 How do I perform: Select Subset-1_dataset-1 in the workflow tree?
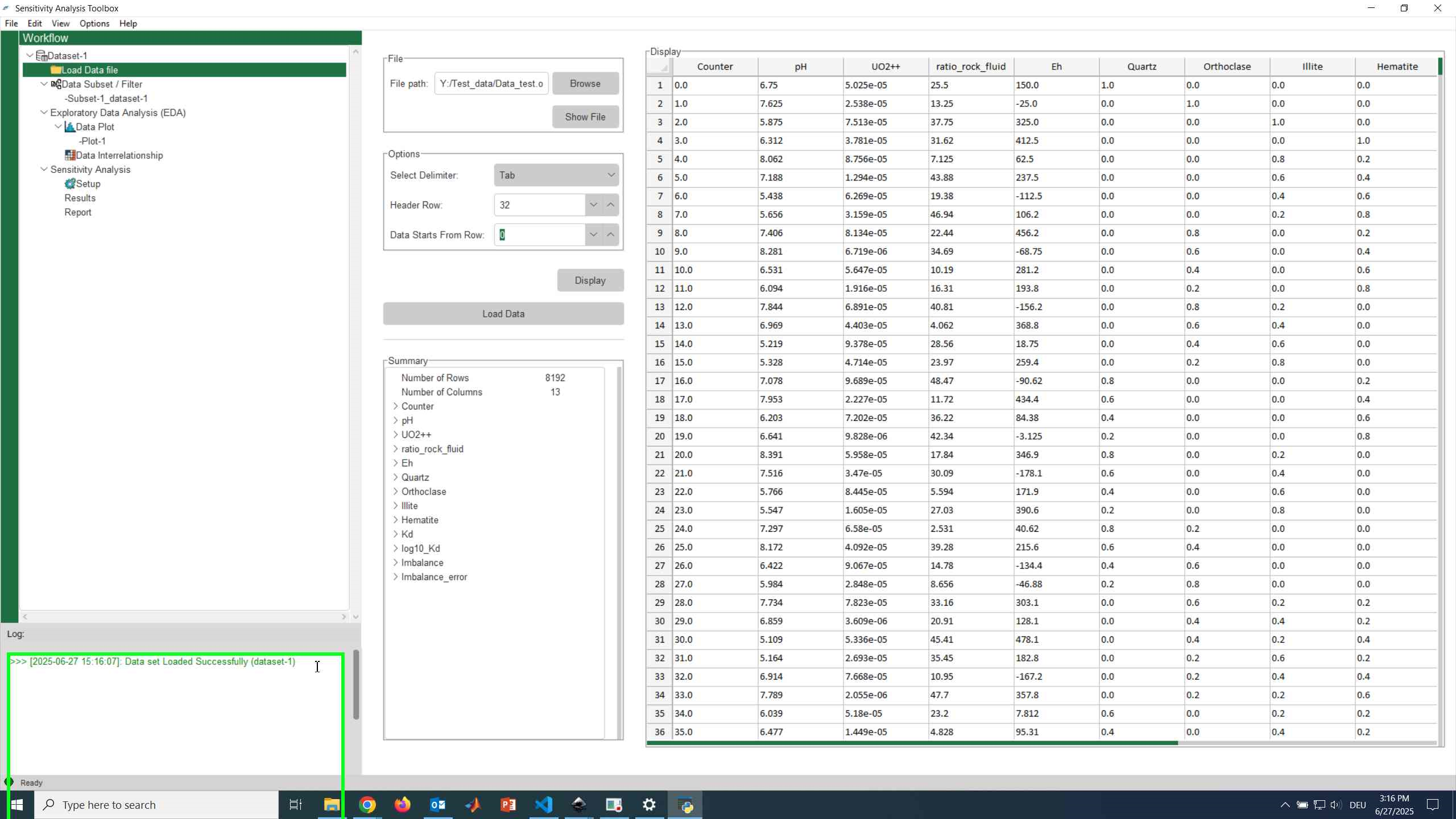coord(106,98)
